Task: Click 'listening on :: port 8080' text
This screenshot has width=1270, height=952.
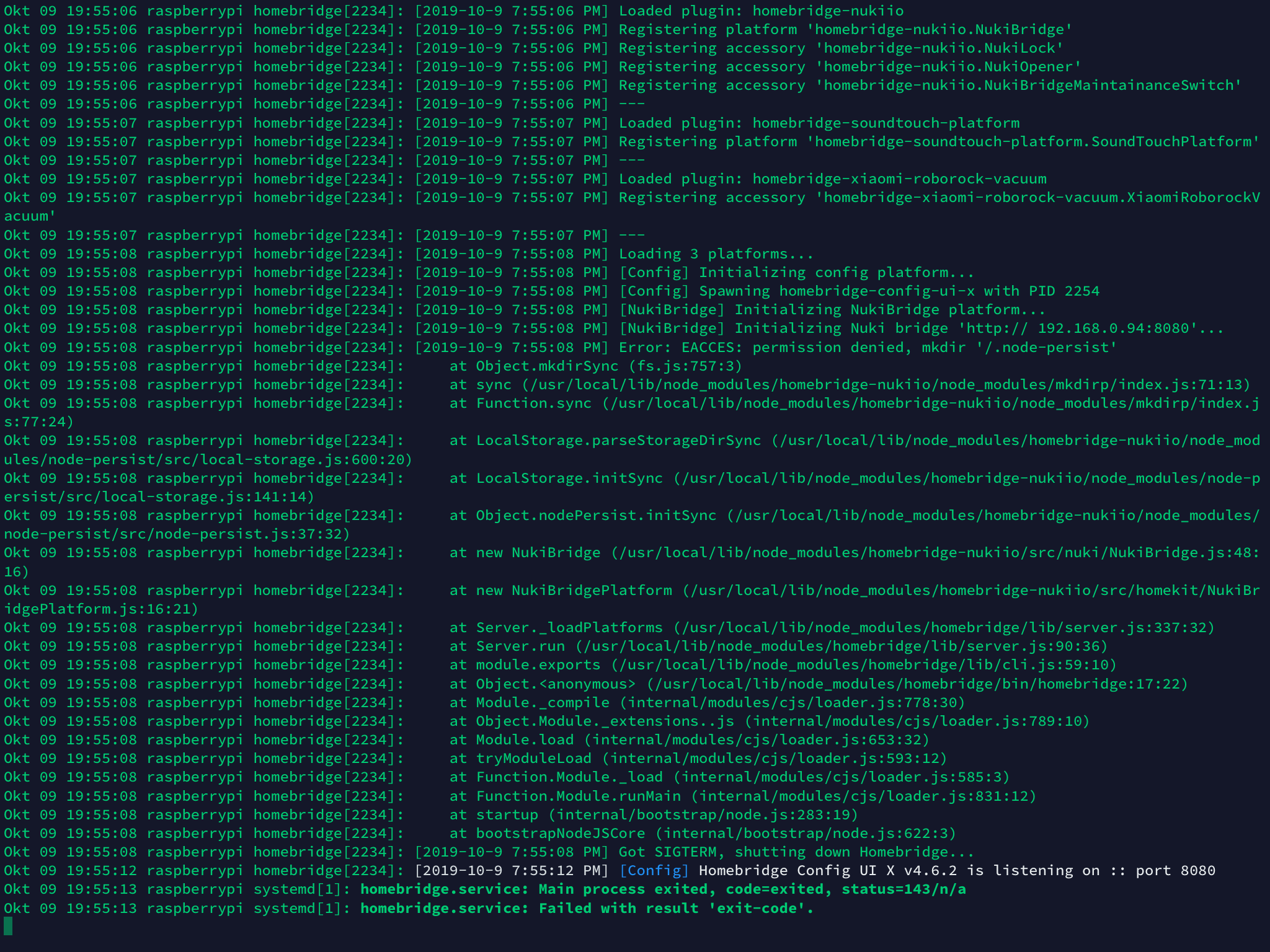Action: tap(1104, 870)
